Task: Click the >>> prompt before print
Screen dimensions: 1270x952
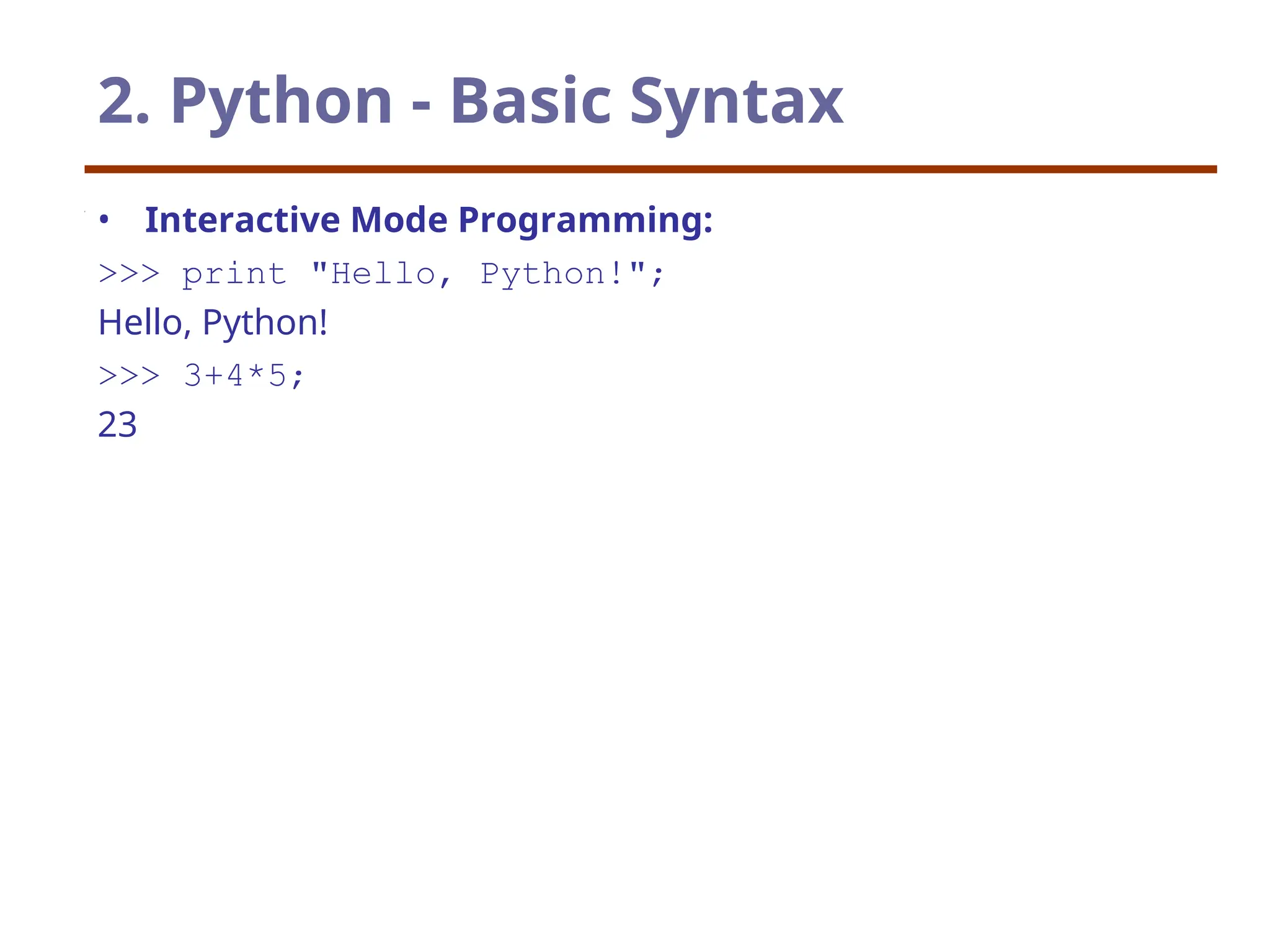Action: [129, 274]
